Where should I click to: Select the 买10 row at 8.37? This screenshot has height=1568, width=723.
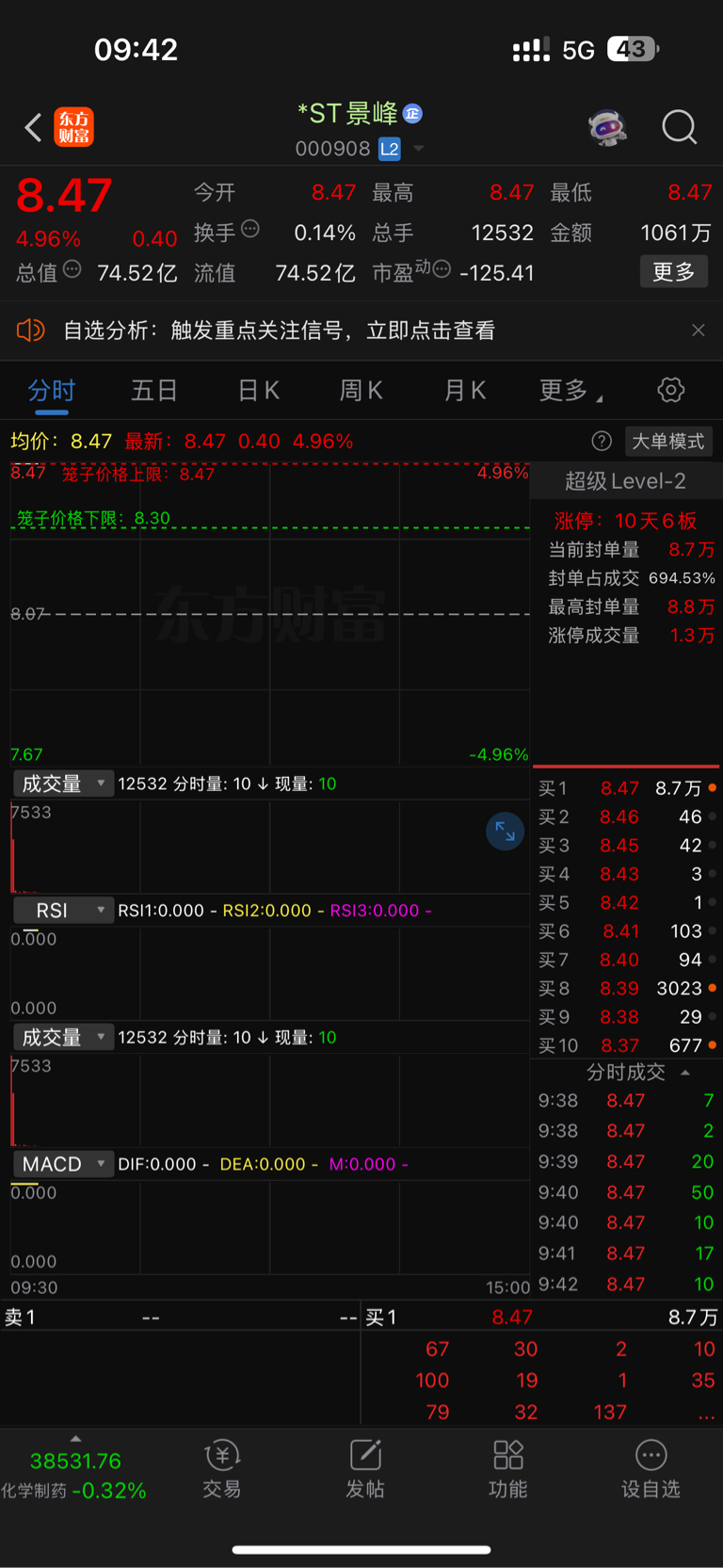pos(627,1045)
